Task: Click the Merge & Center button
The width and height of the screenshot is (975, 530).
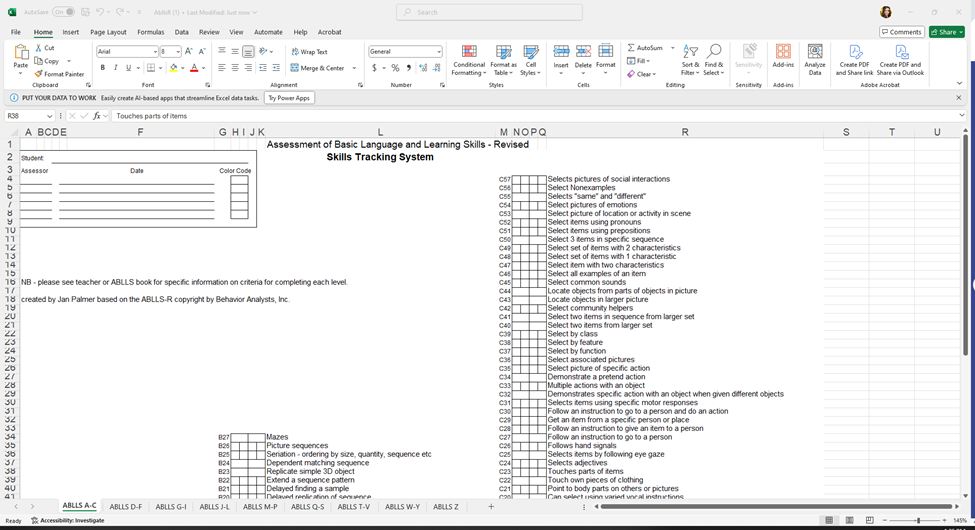Action: [317, 68]
